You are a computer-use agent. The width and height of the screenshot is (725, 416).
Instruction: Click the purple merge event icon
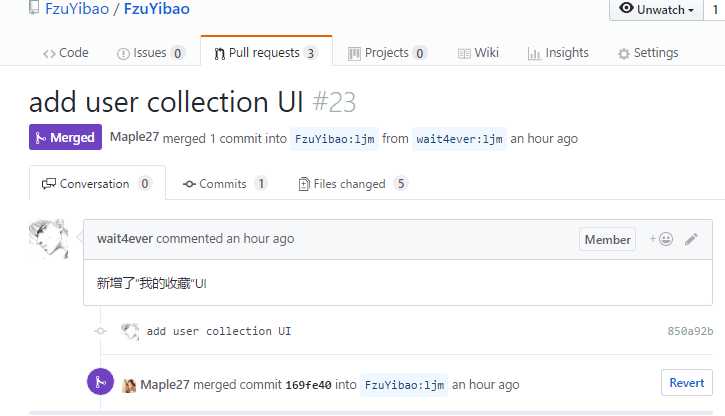100,382
